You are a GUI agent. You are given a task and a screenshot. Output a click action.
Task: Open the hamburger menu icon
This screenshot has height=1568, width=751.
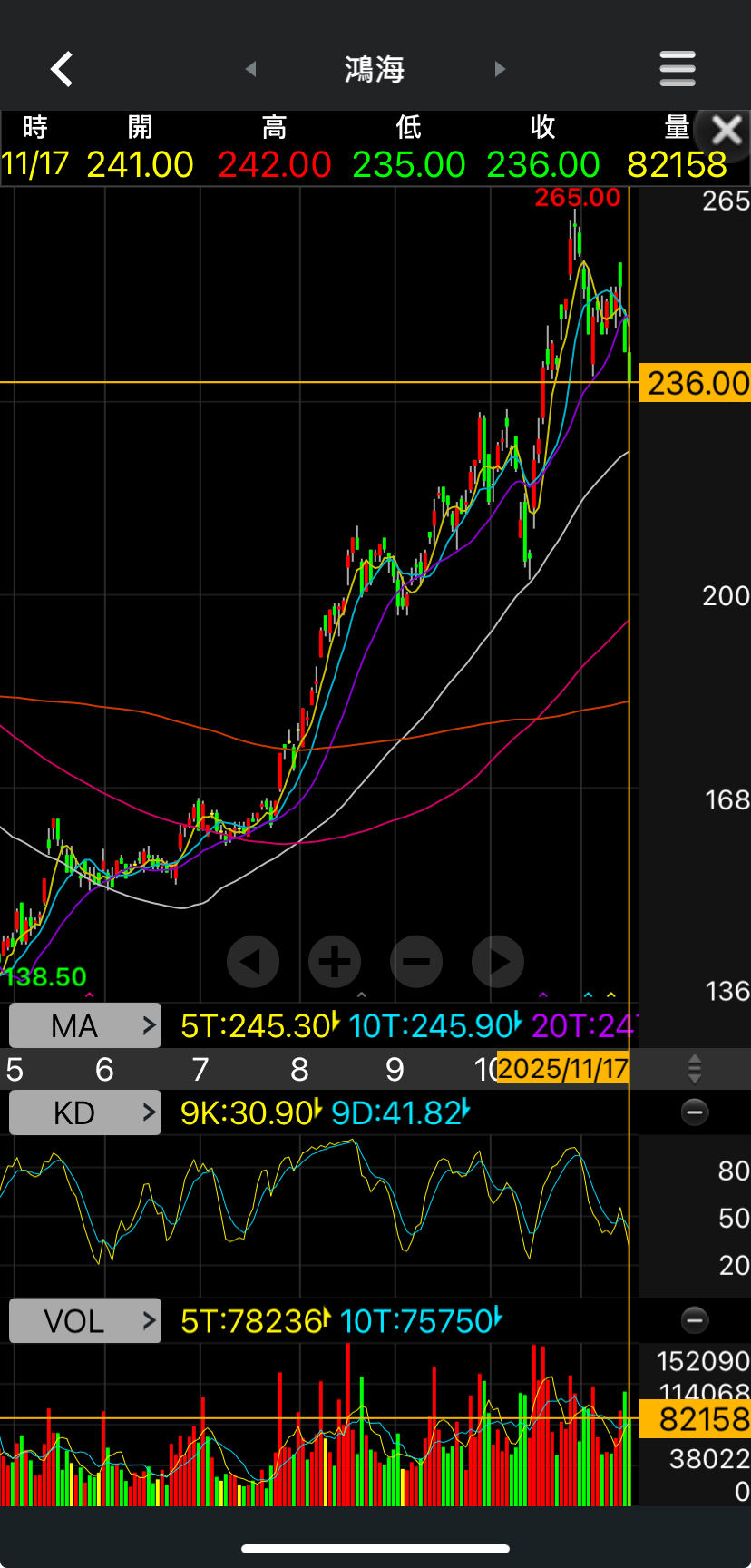coord(678,69)
